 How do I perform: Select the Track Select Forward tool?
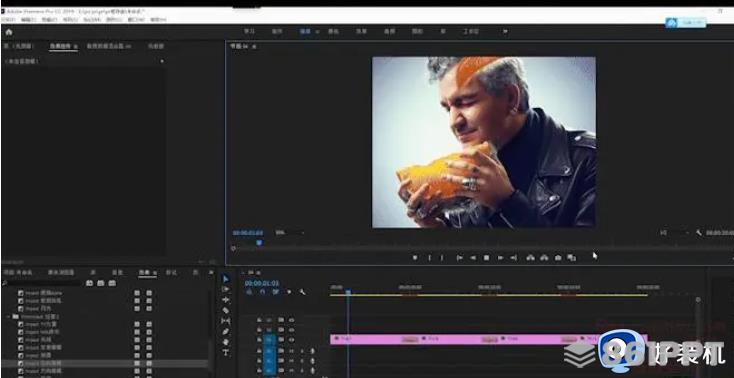[x=226, y=289]
